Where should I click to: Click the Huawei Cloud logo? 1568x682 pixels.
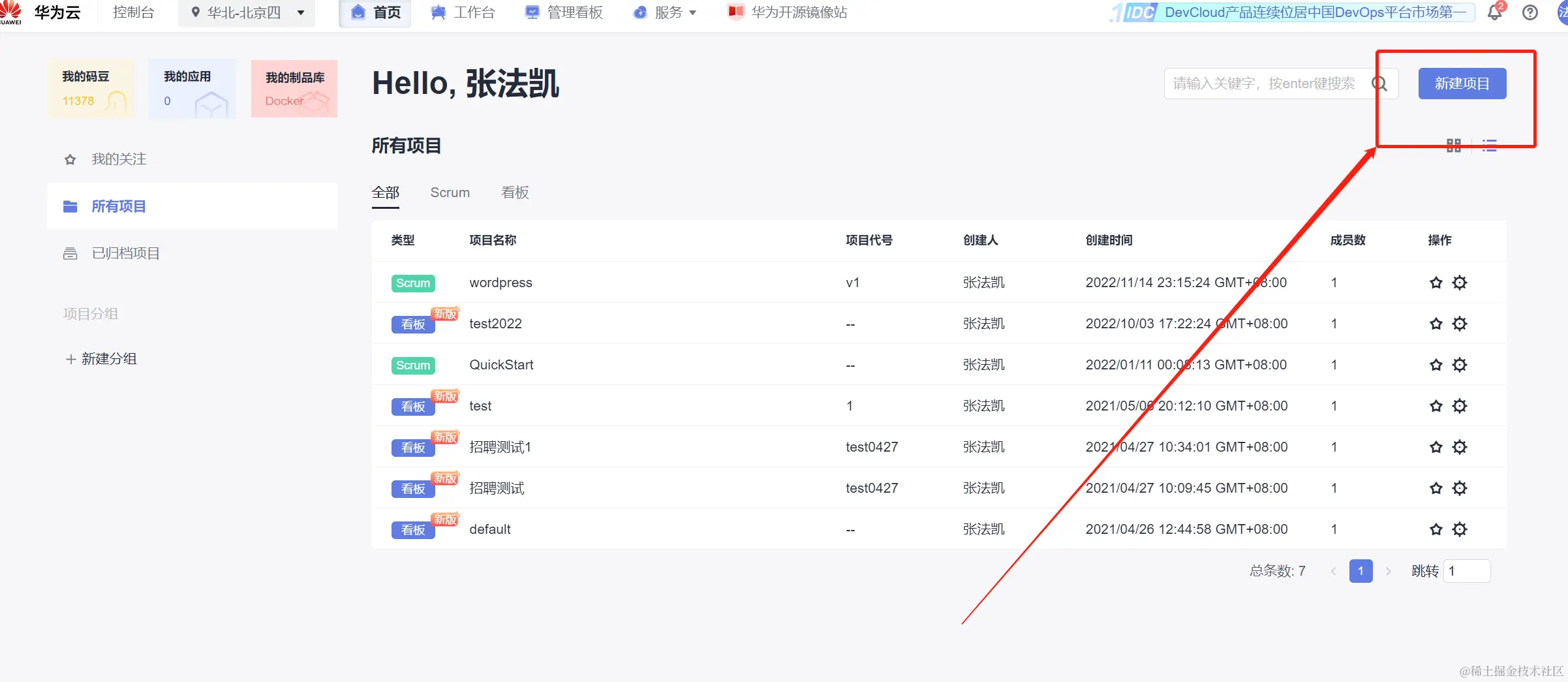pos(39,12)
